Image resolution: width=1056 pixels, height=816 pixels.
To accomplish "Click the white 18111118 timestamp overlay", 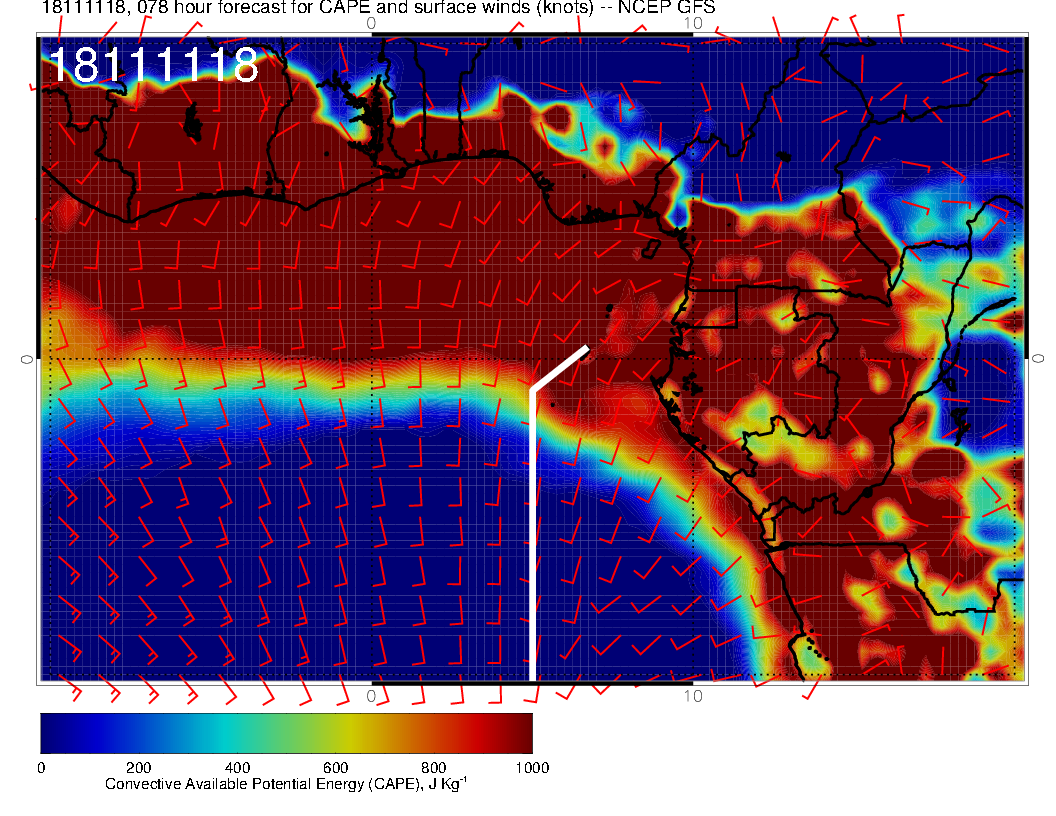I will pyautogui.click(x=152, y=66).
